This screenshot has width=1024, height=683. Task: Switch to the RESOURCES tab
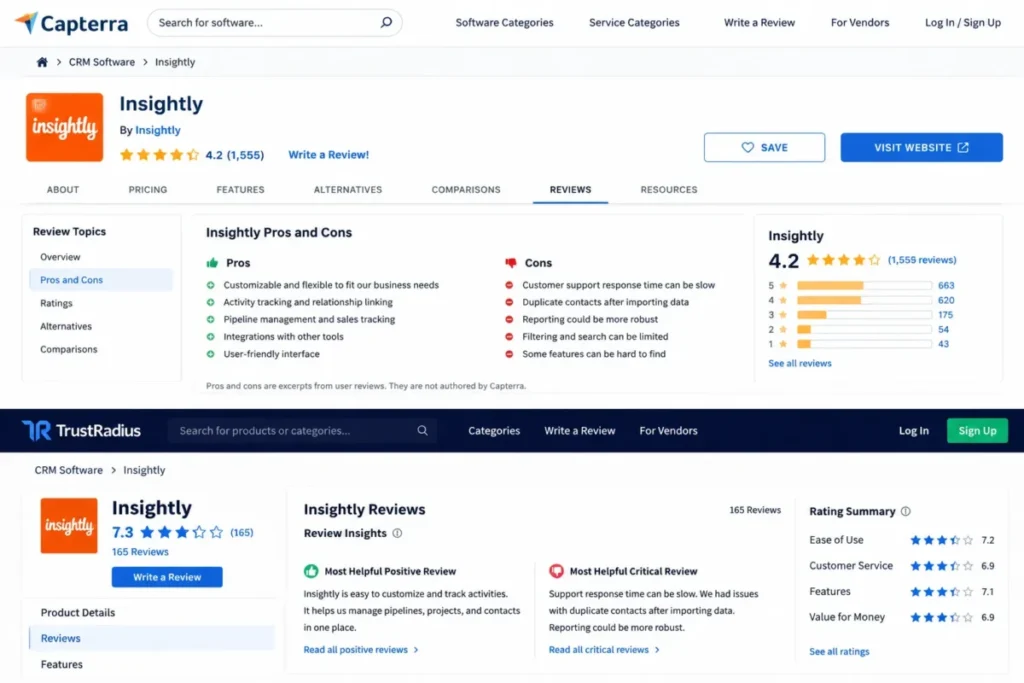click(669, 190)
